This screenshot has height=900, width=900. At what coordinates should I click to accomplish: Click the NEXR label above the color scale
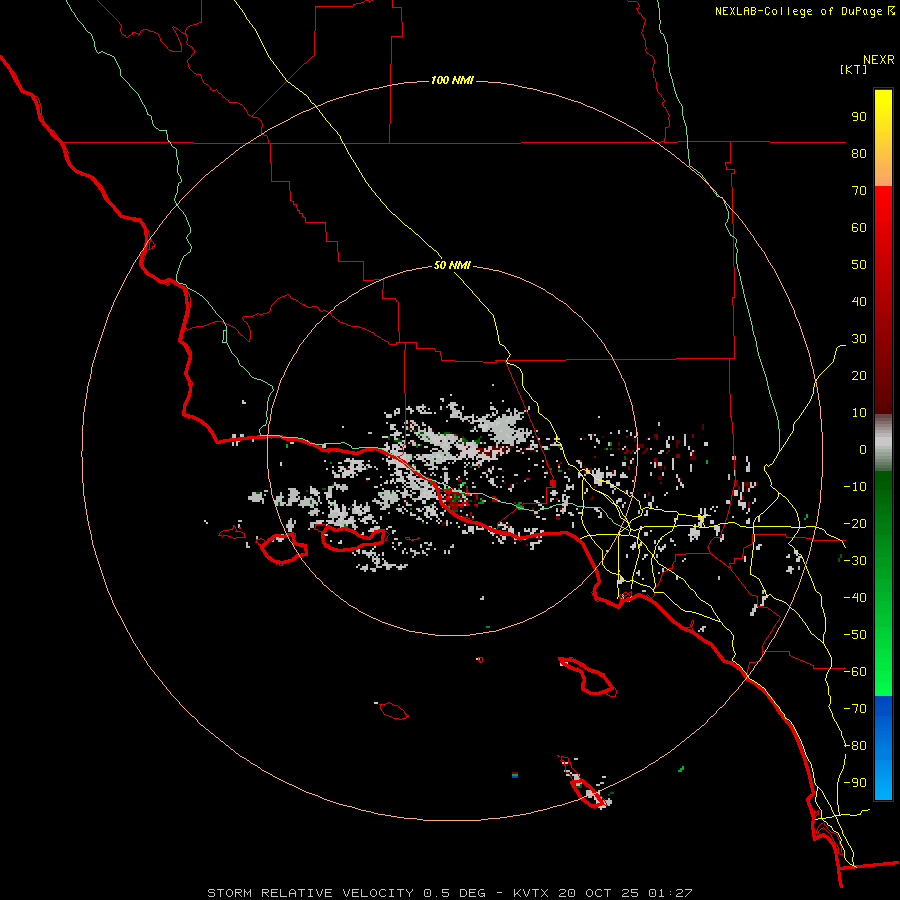[x=879, y=60]
